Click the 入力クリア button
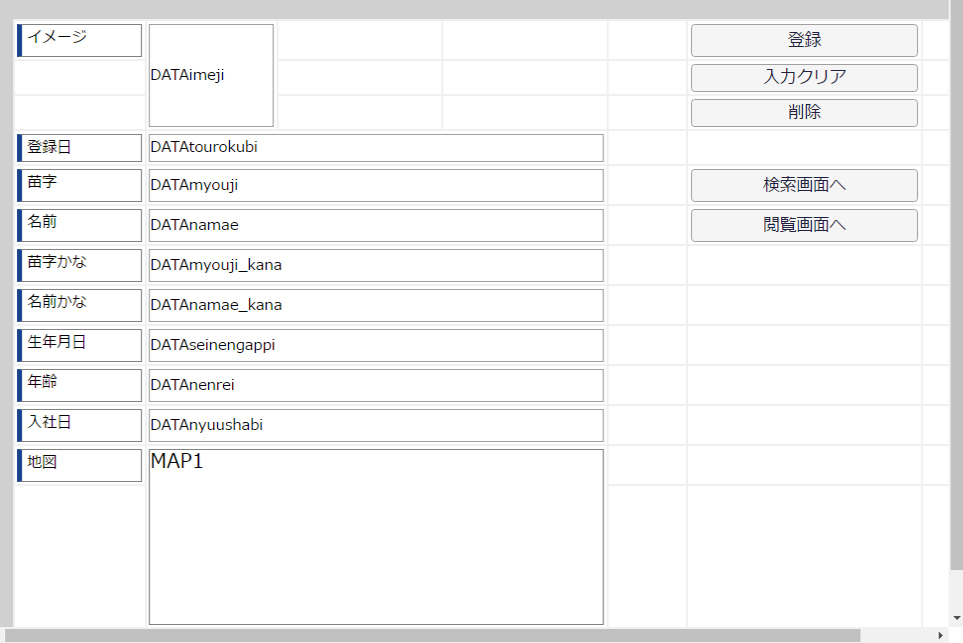 click(804, 78)
